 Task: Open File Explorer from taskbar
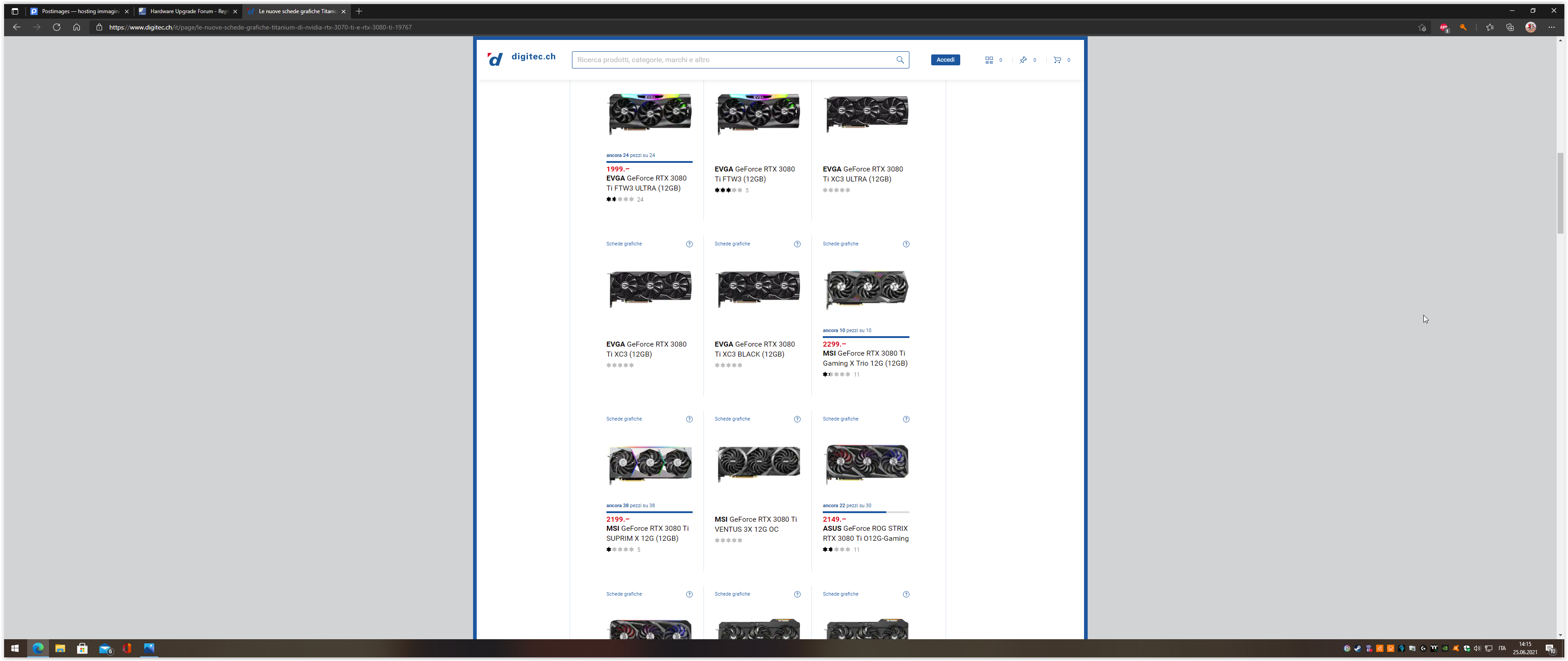tap(60, 648)
